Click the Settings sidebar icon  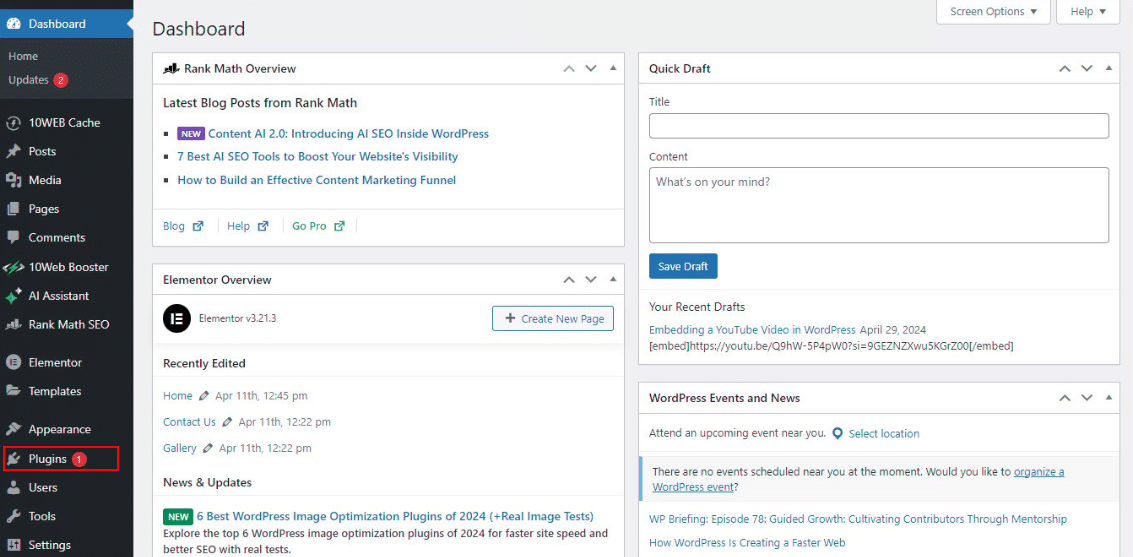(13, 545)
